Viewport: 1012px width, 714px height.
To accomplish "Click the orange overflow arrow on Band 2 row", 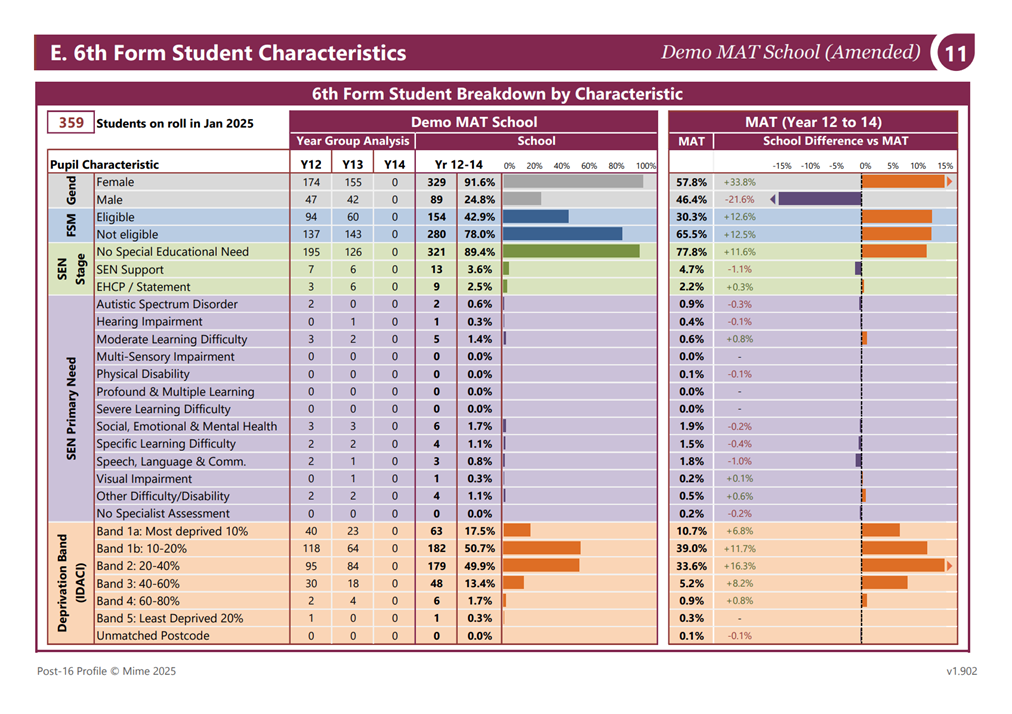I will coord(949,566).
